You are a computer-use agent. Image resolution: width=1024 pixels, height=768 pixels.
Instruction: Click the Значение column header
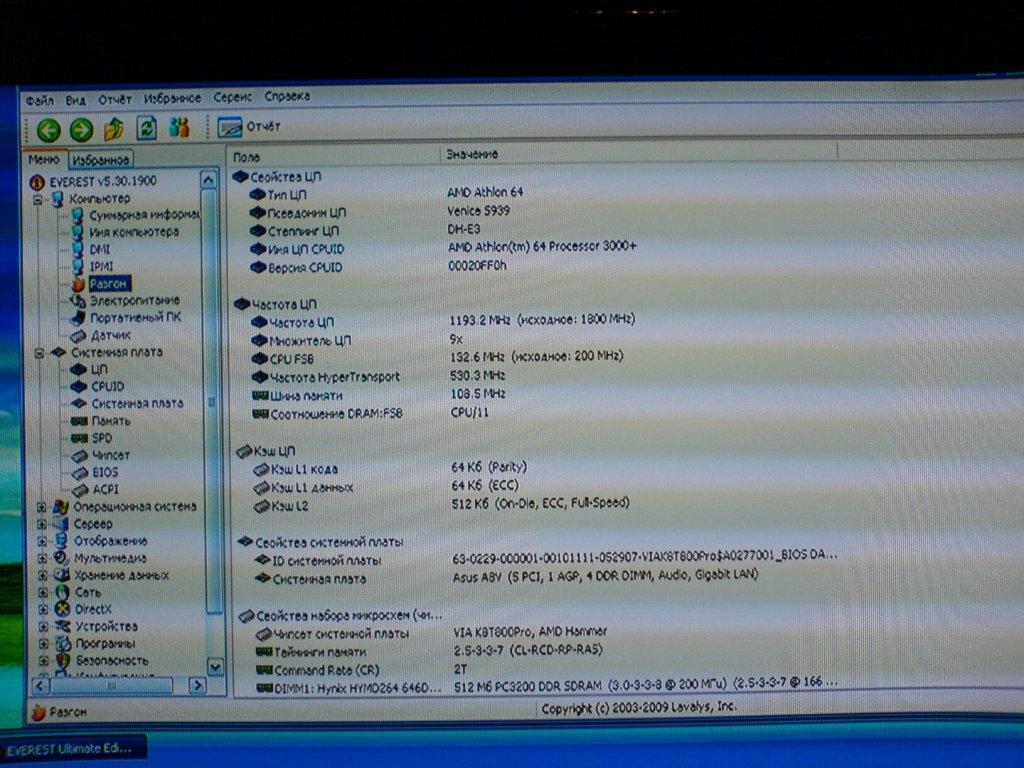[x=472, y=154]
